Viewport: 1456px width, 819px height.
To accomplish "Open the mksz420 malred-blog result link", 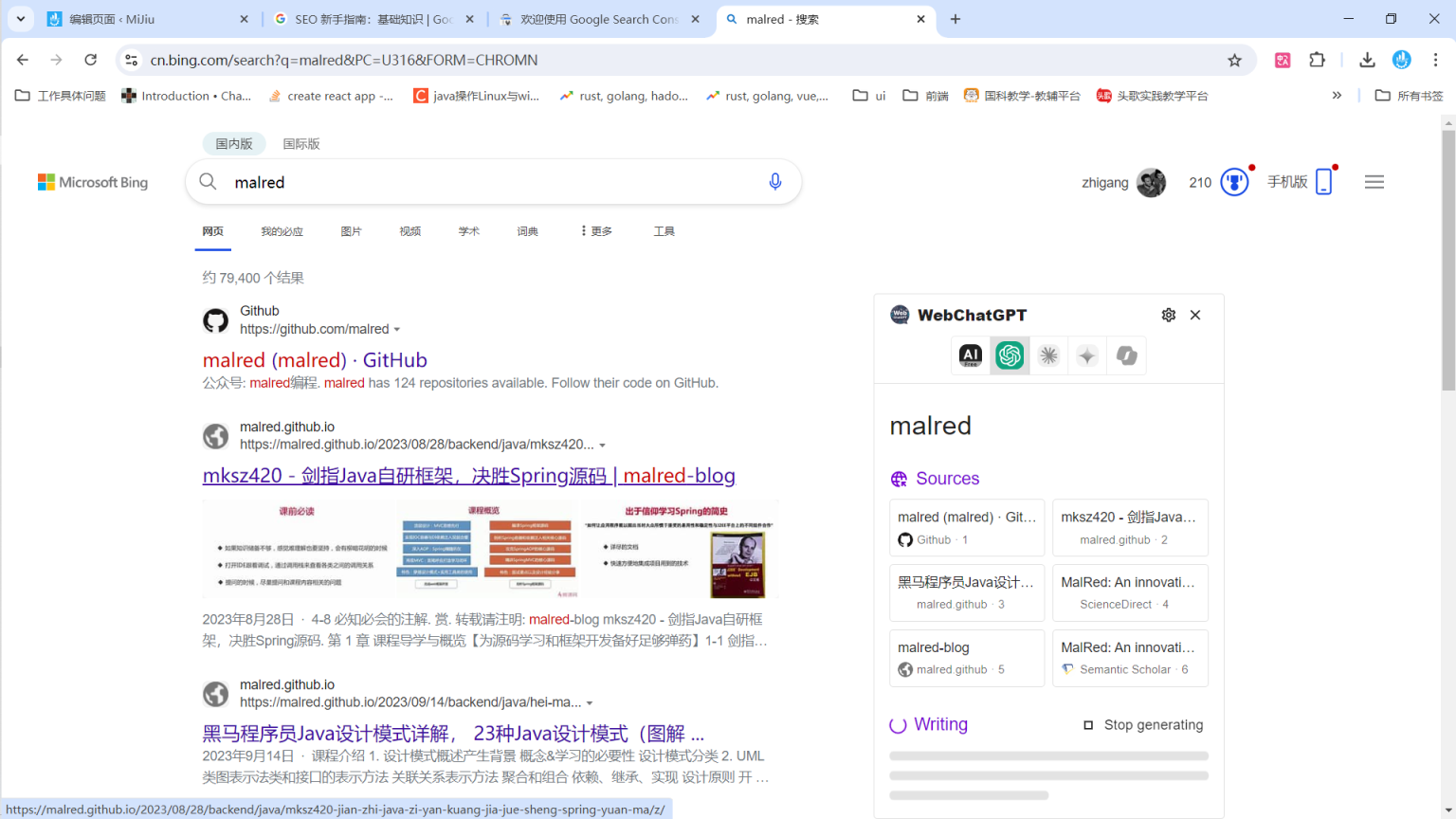I will pos(468,476).
